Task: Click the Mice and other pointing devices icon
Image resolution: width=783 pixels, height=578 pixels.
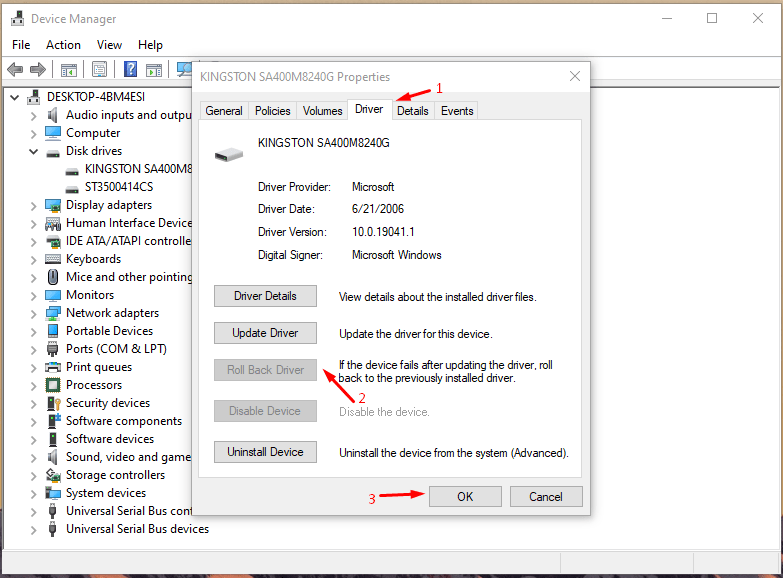Action: pyautogui.click(x=53, y=277)
